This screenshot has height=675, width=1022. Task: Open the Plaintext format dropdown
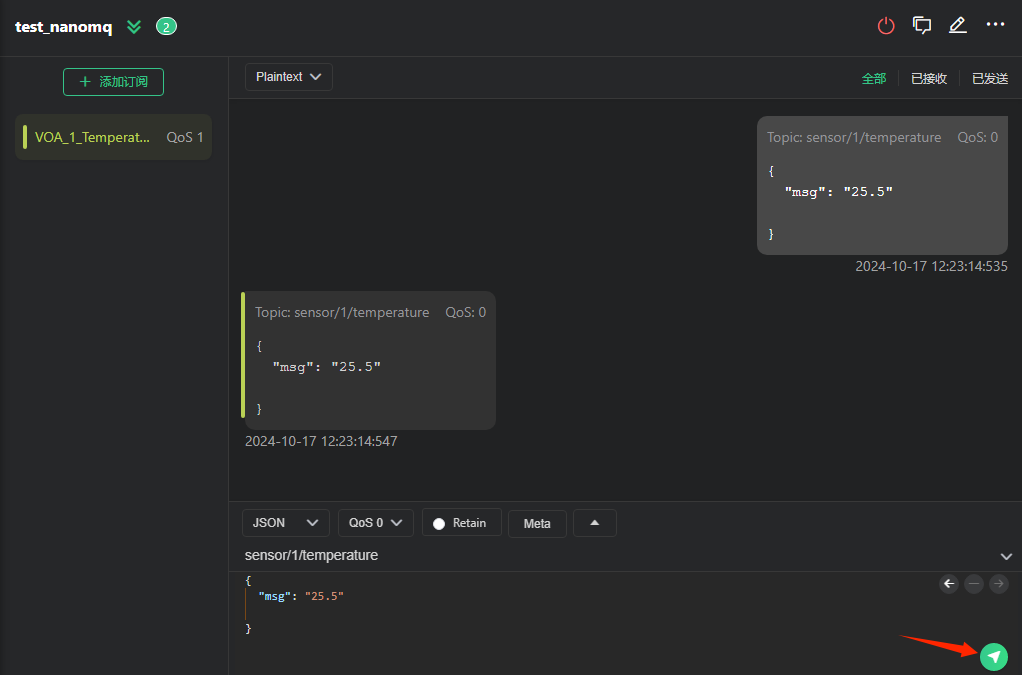point(288,77)
